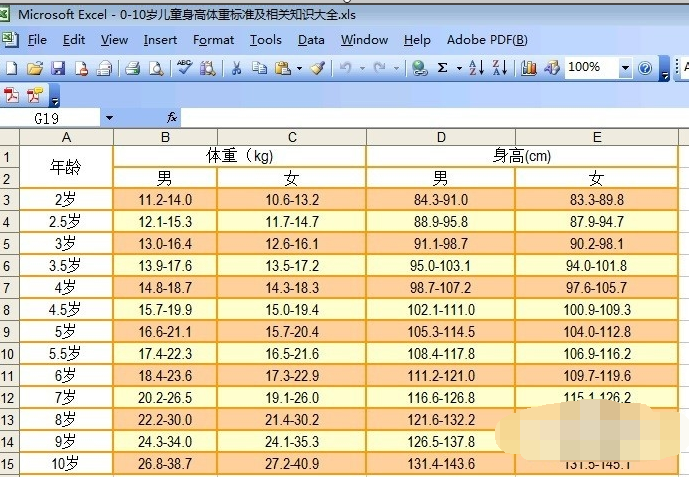Open the 100% zoom dropdown arrow
Screen dimensions: 689x477
tap(625, 68)
